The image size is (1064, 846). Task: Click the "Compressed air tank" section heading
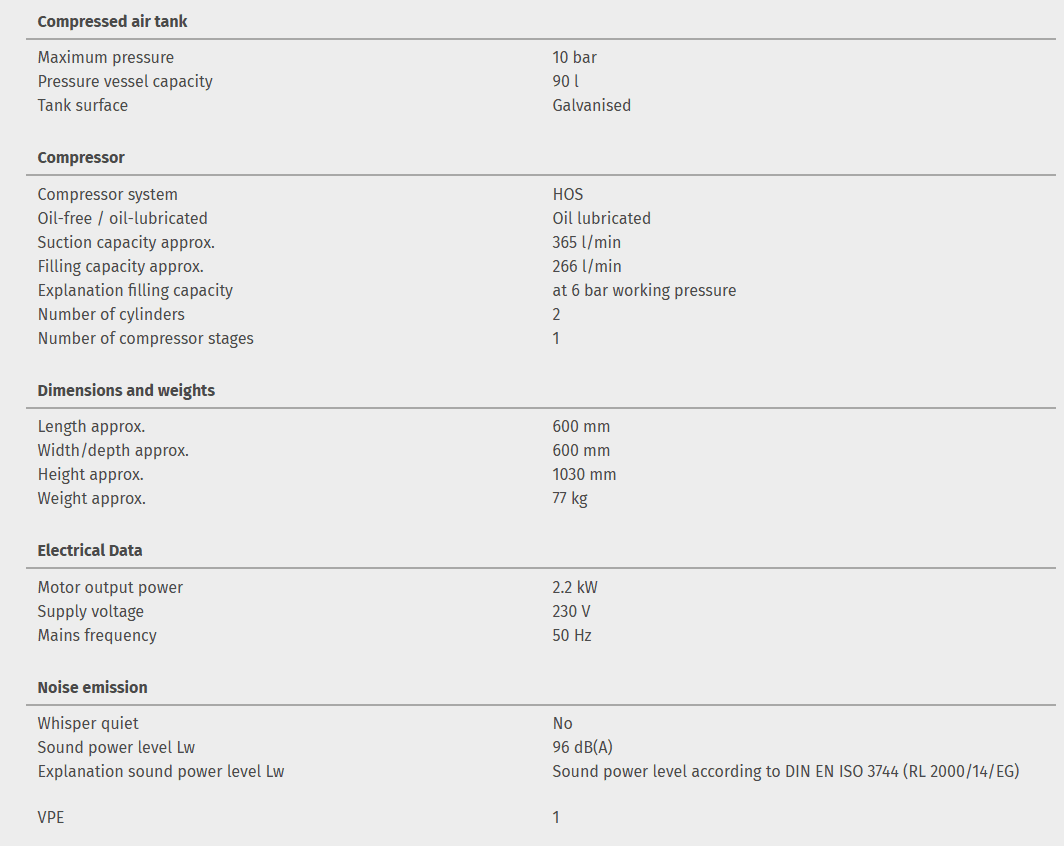(x=112, y=21)
